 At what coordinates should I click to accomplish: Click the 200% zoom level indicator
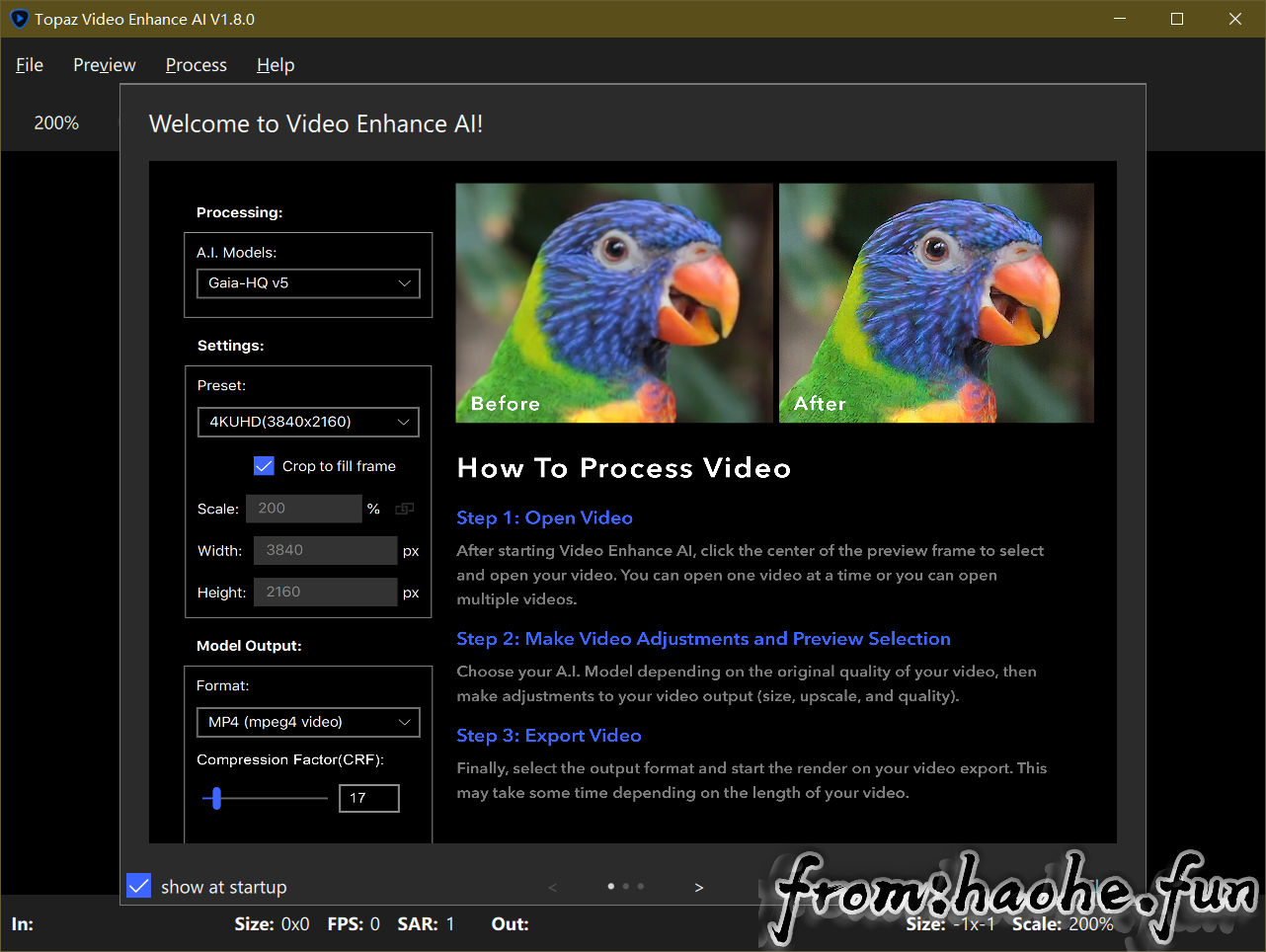(x=56, y=123)
